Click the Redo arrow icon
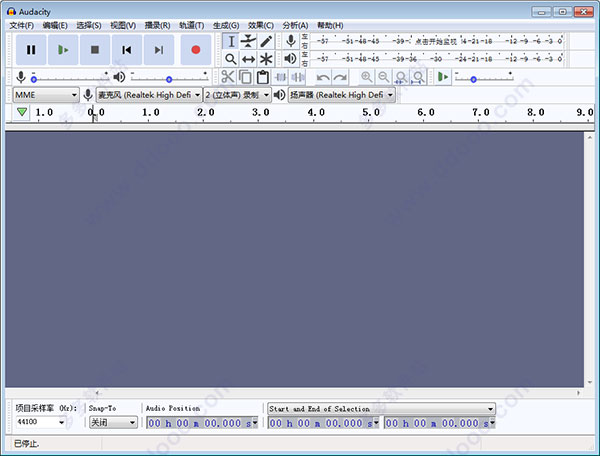 coord(340,78)
